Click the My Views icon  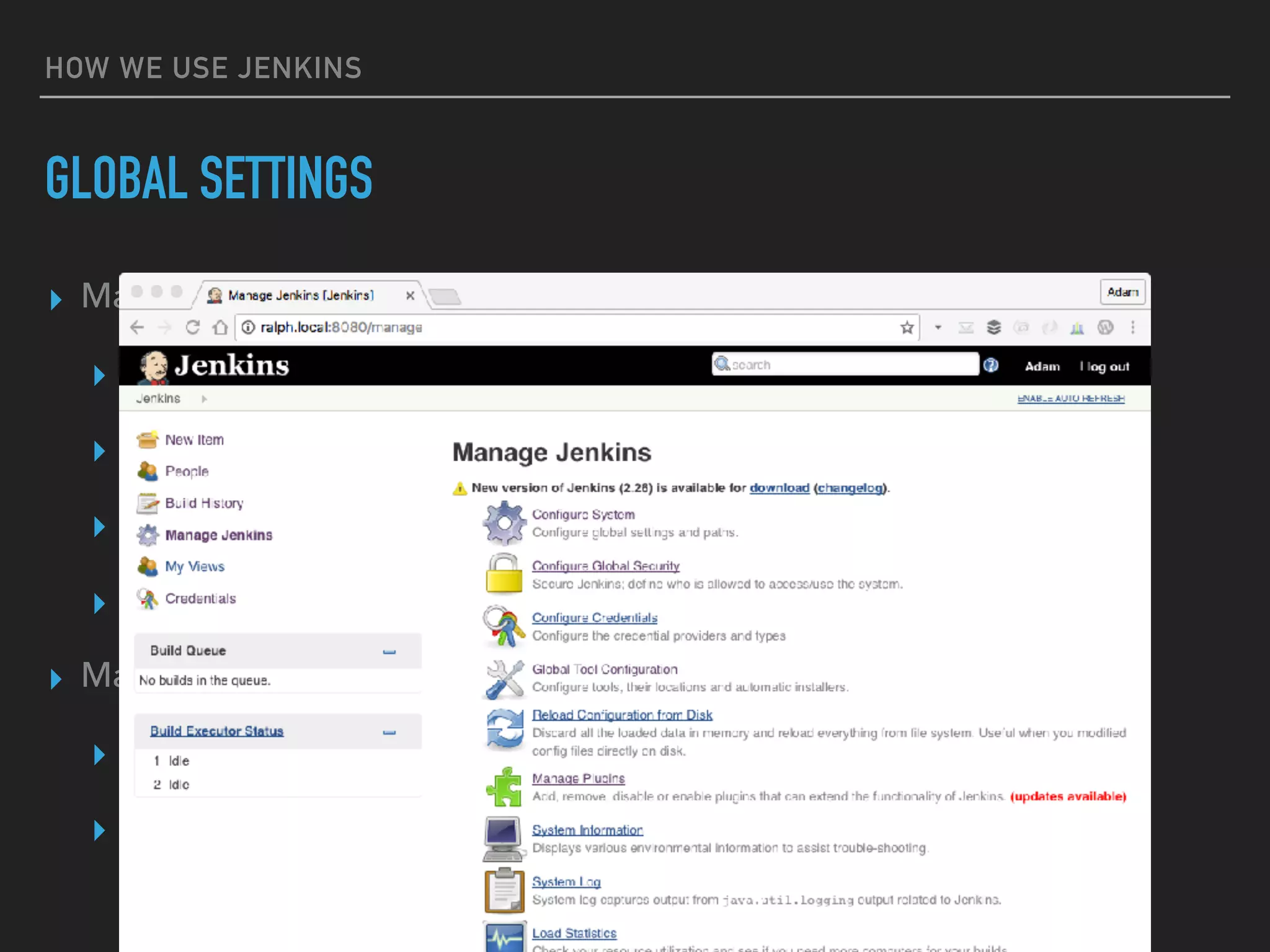[x=148, y=566]
